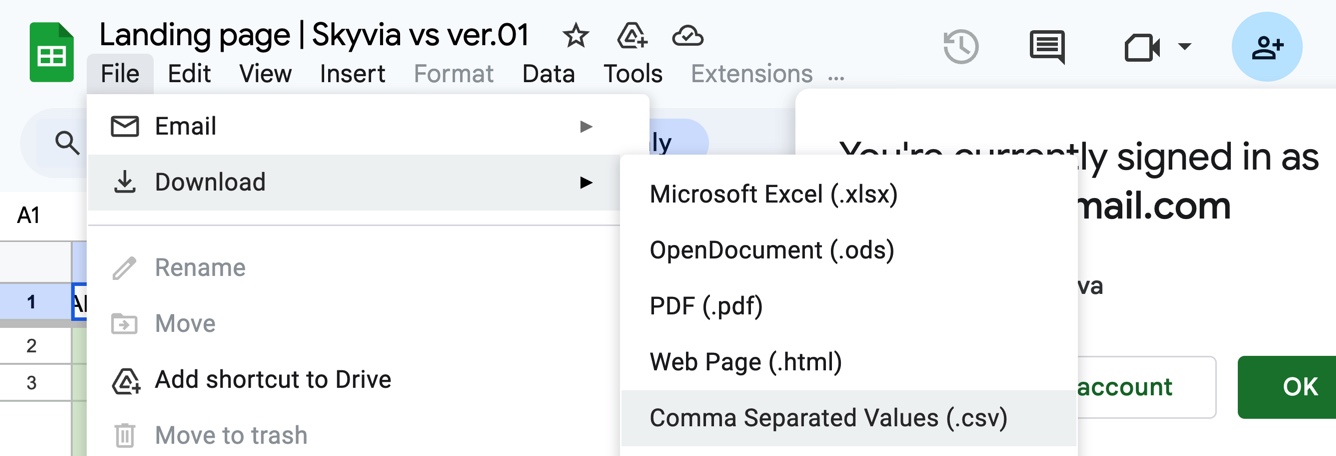This screenshot has height=456, width=1336.
Task: Open the View menu
Action: (265, 74)
